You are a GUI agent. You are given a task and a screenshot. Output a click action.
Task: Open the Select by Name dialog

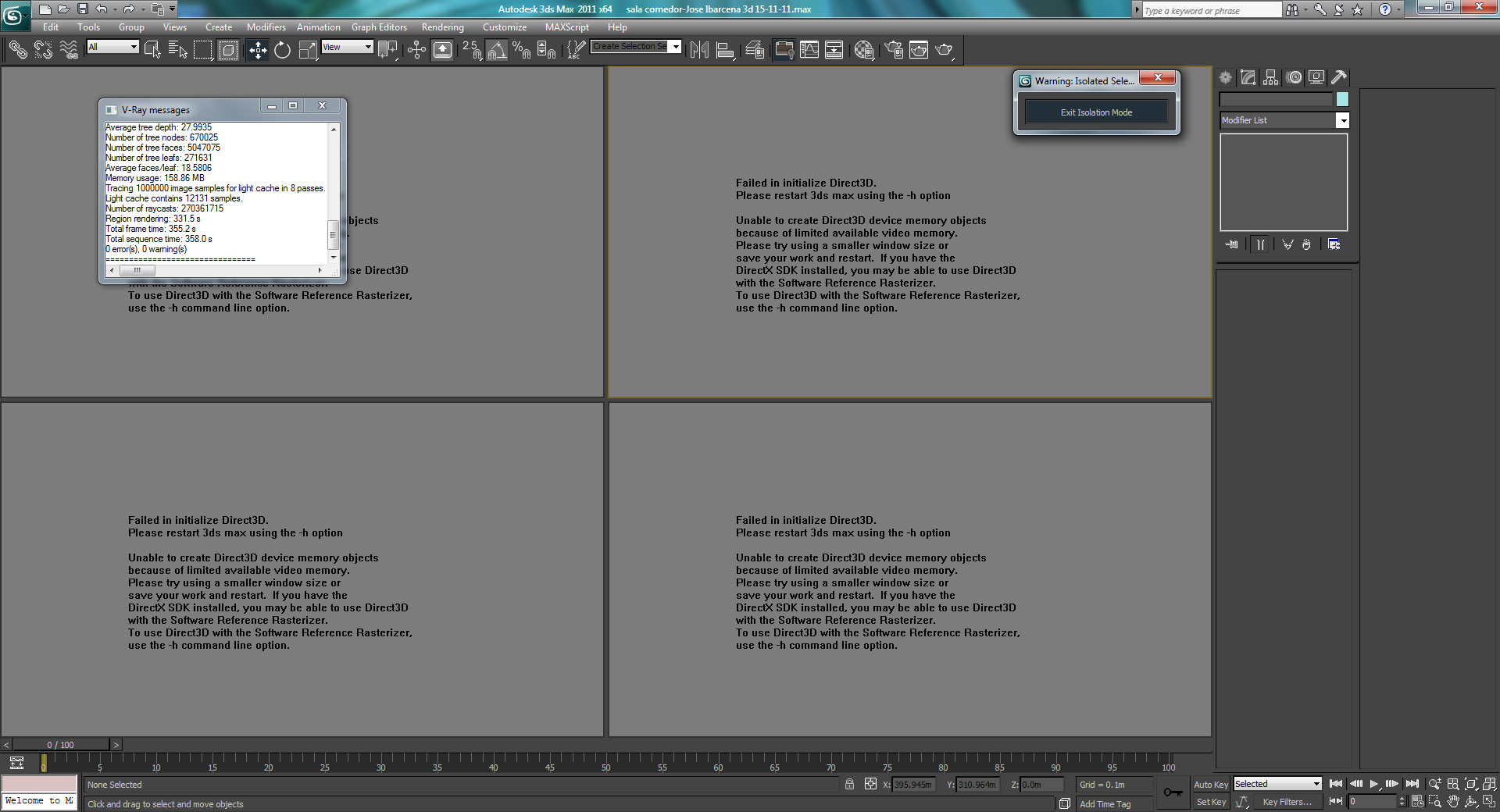point(177,50)
